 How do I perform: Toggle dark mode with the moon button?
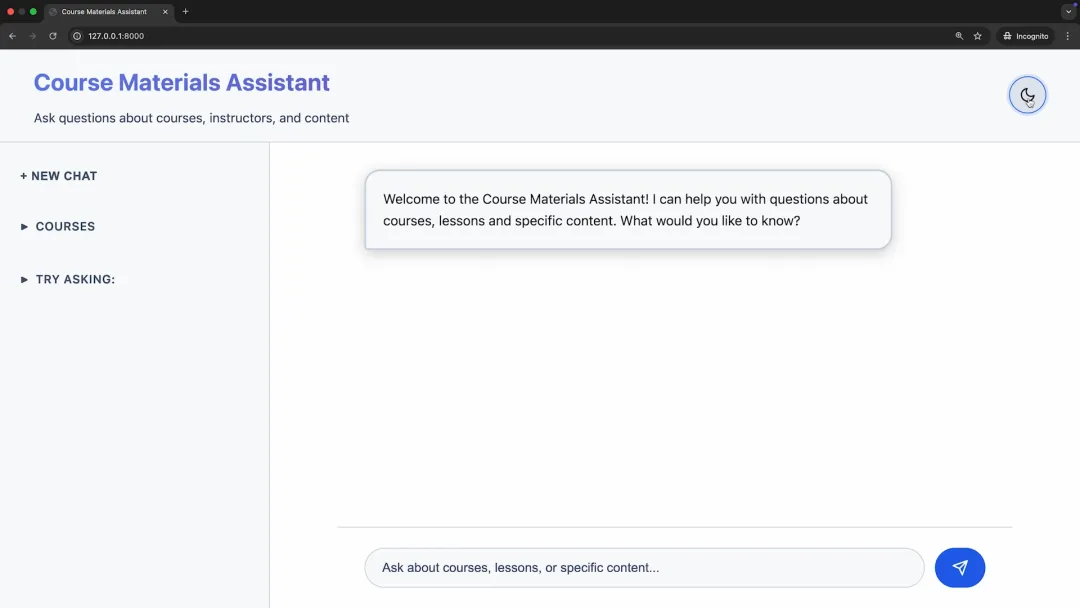1027,95
